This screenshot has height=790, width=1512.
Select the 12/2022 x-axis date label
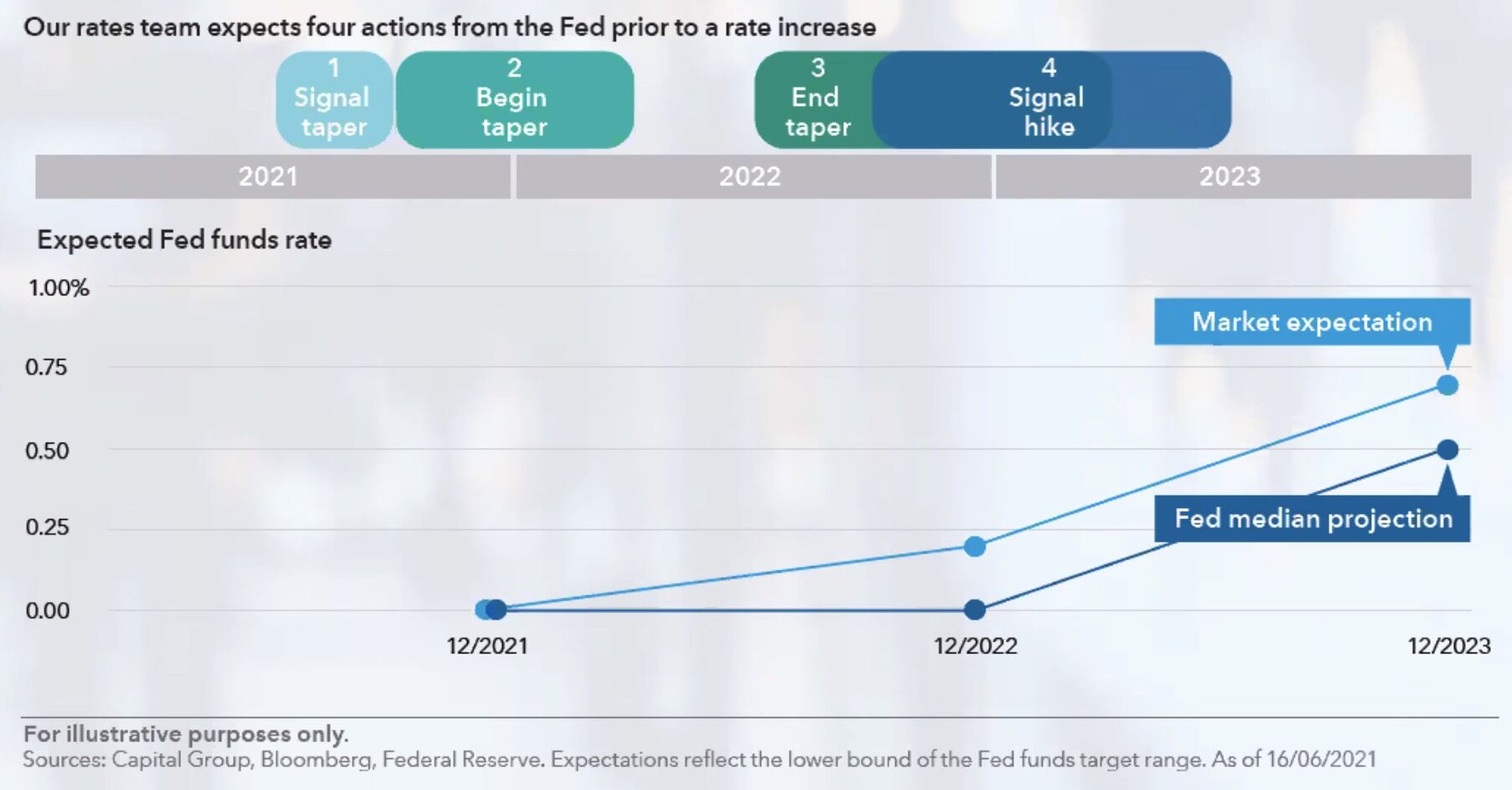(x=975, y=646)
